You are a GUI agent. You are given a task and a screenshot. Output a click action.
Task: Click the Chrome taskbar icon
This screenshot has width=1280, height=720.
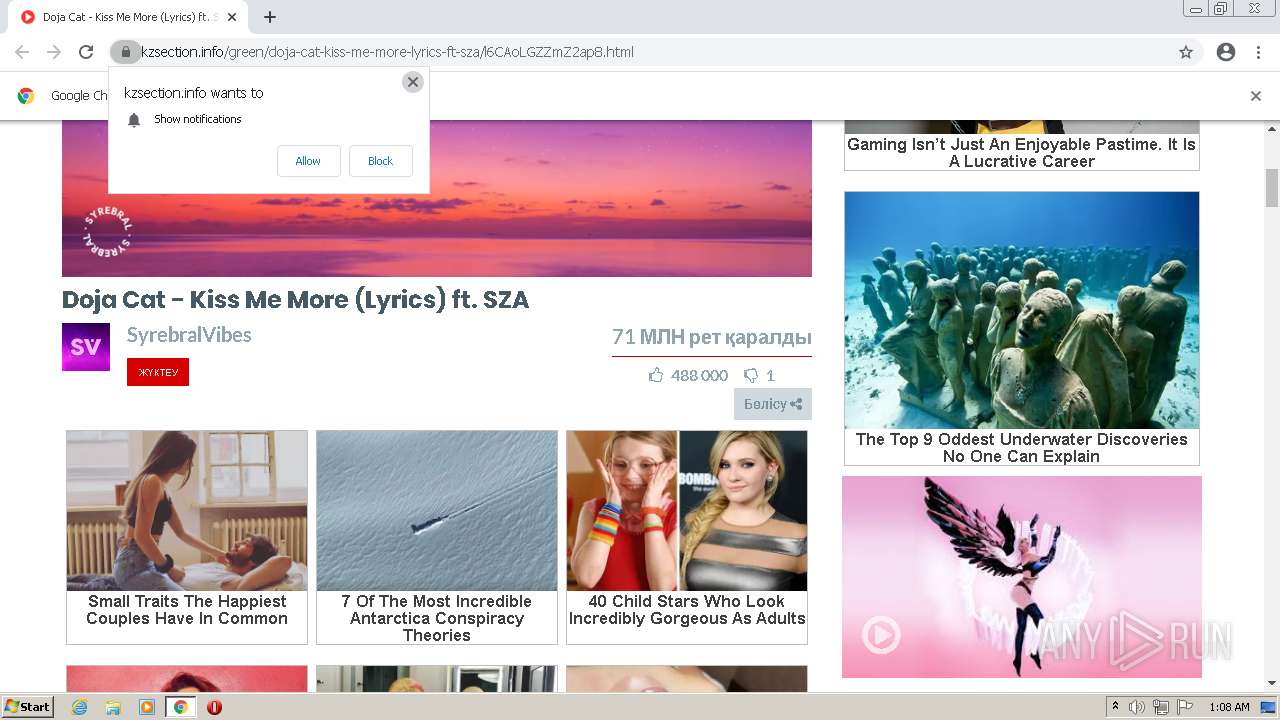point(181,707)
